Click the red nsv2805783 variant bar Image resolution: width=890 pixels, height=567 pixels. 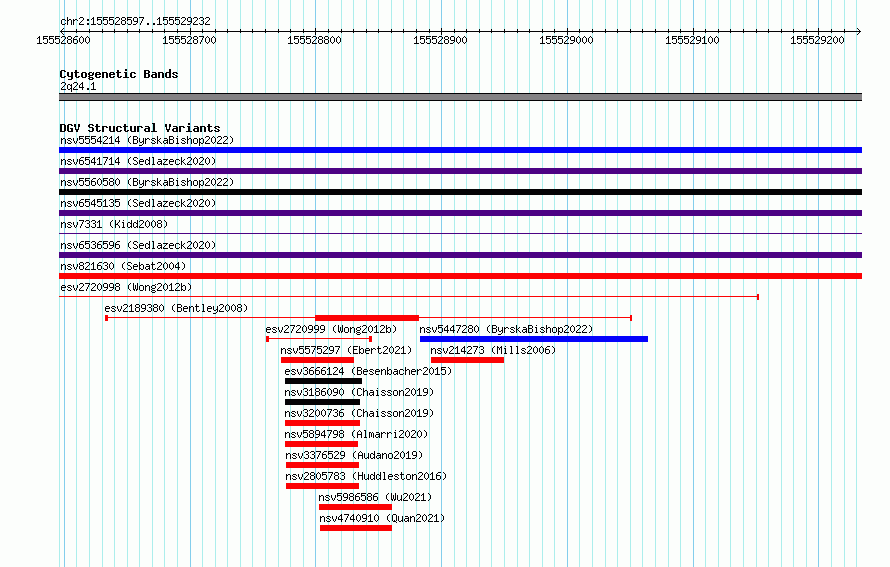(x=322, y=486)
